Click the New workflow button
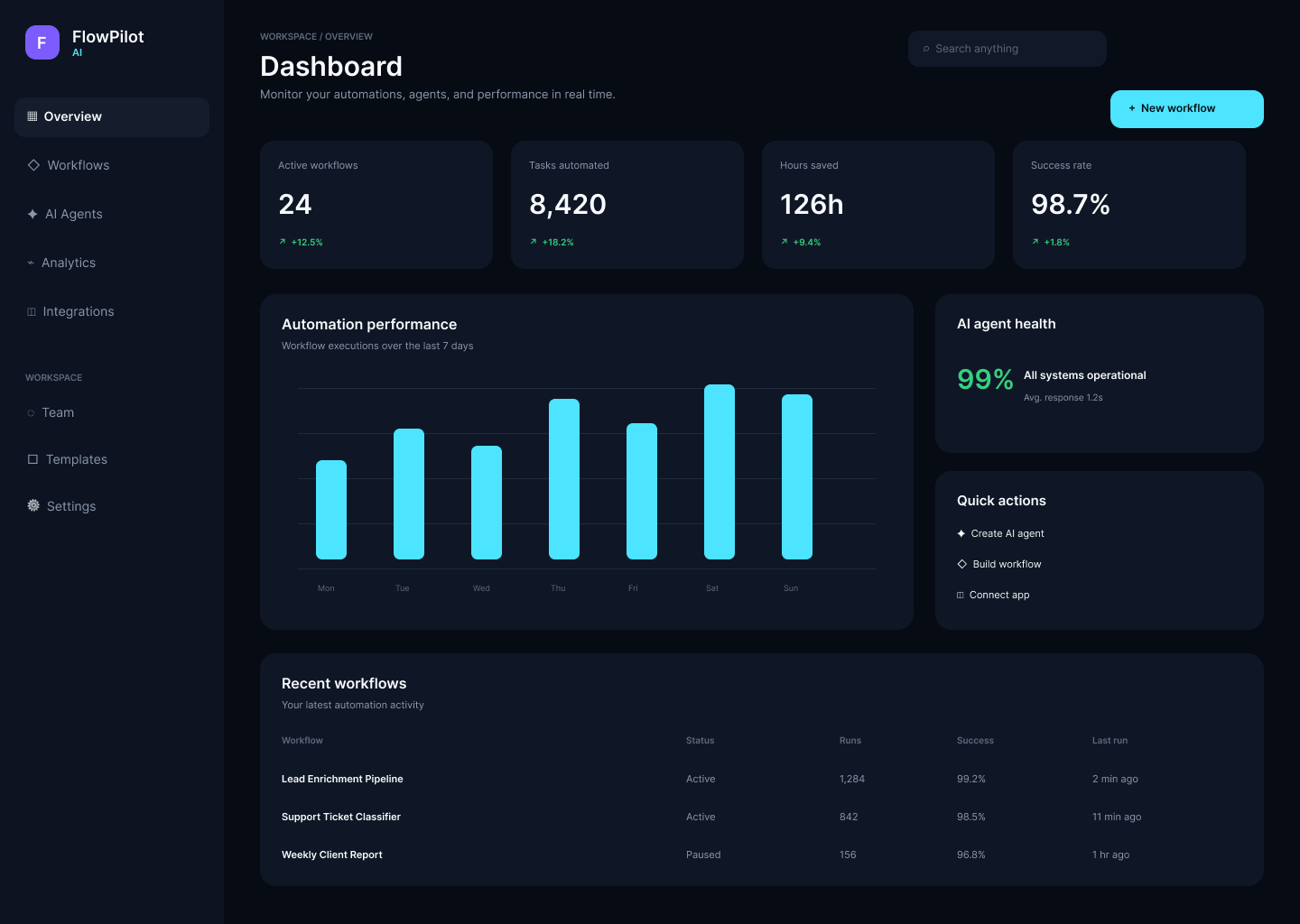This screenshot has width=1300, height=924. [x=1187, y=109]
